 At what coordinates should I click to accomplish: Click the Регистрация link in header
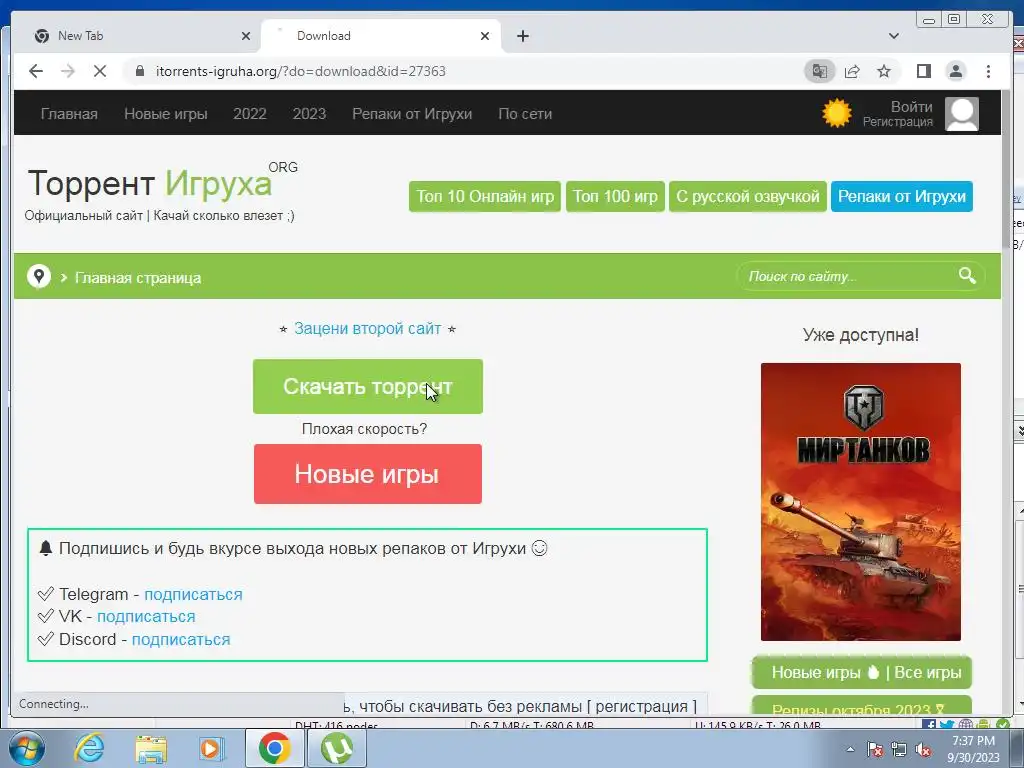898,122
